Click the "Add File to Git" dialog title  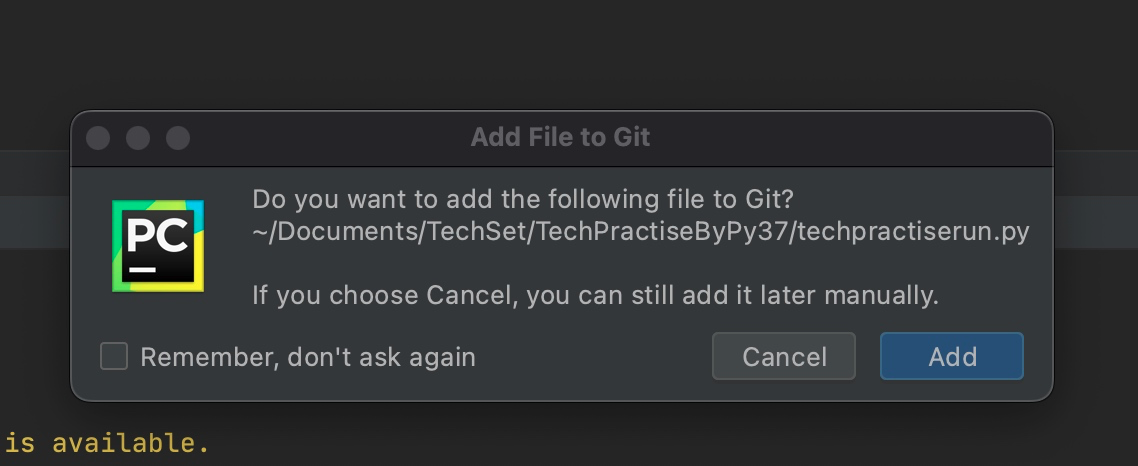pyautogui.click(x=560, y=137)
